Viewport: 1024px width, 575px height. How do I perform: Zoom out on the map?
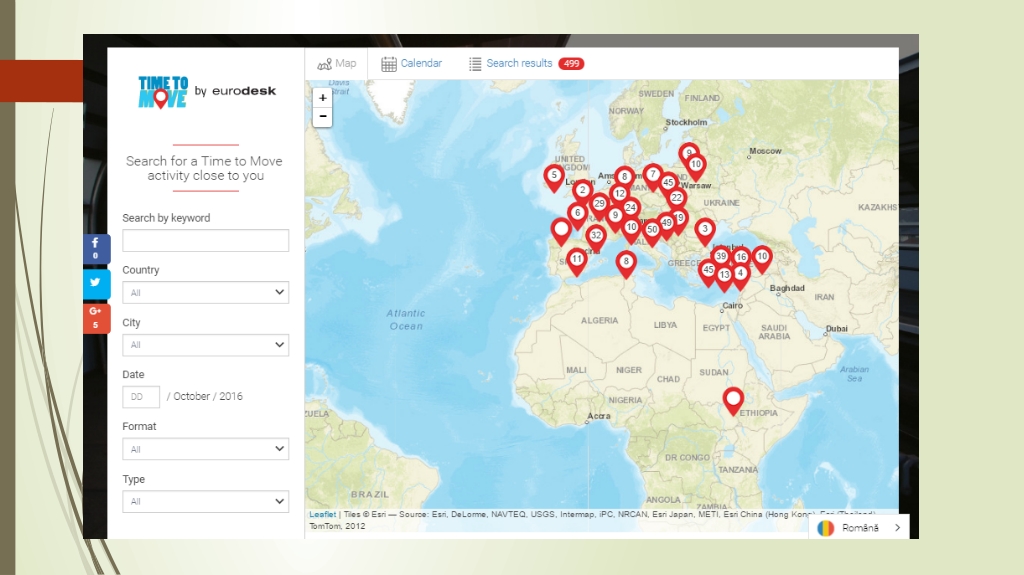click(x=322, y=117)
